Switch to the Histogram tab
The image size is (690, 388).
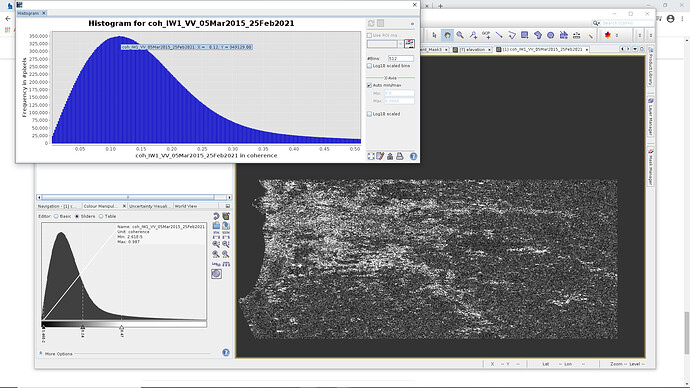28,13
